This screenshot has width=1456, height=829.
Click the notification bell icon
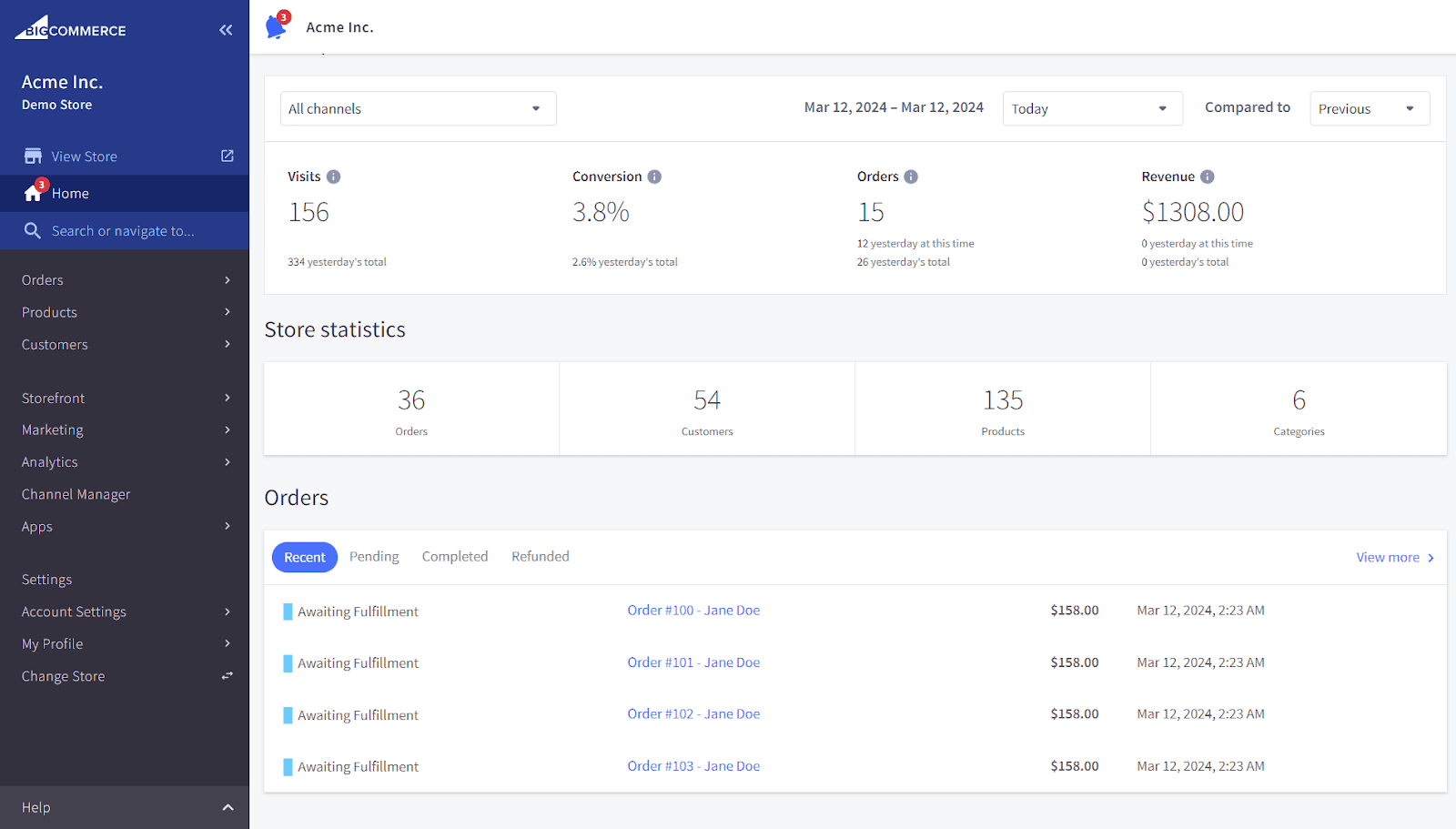tap(276, 26)
